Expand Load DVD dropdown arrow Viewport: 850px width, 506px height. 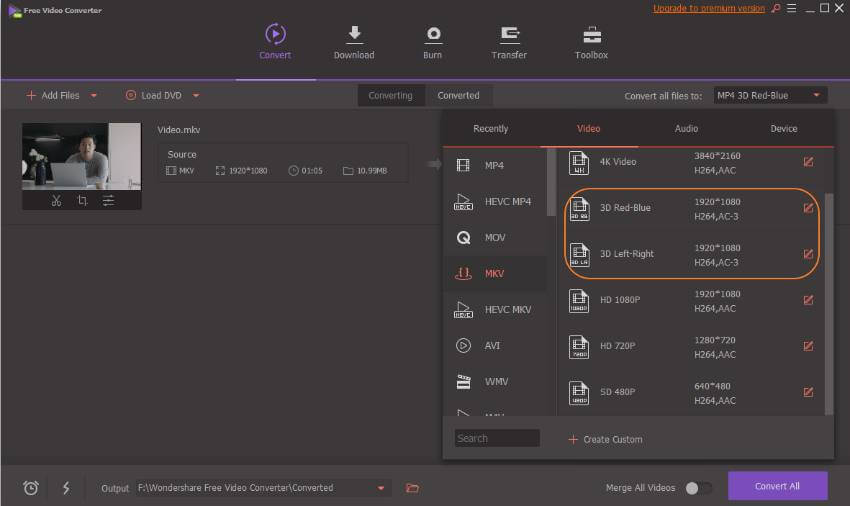tap(196, 95)
